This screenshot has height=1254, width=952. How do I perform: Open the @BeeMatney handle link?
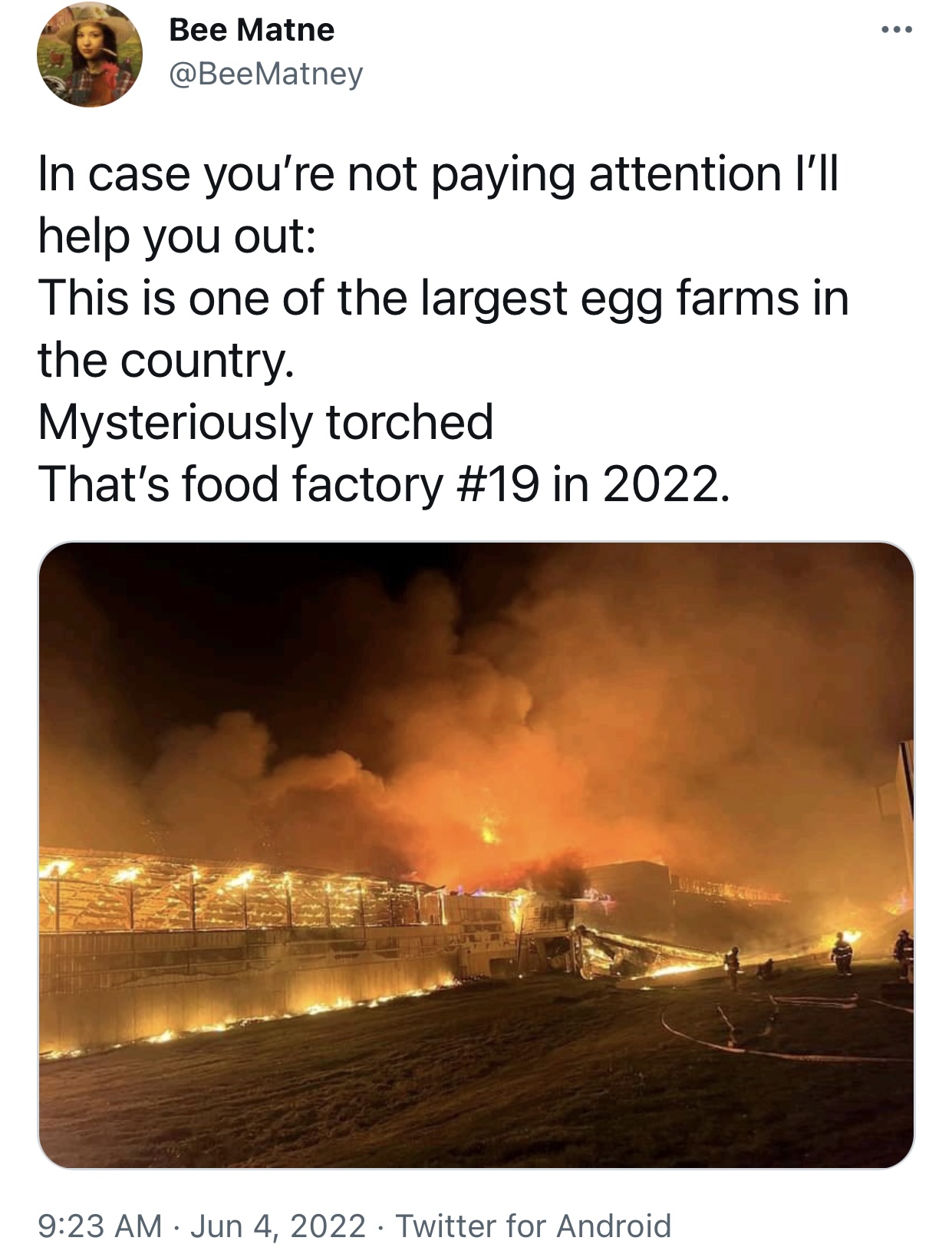coord(265,74)
